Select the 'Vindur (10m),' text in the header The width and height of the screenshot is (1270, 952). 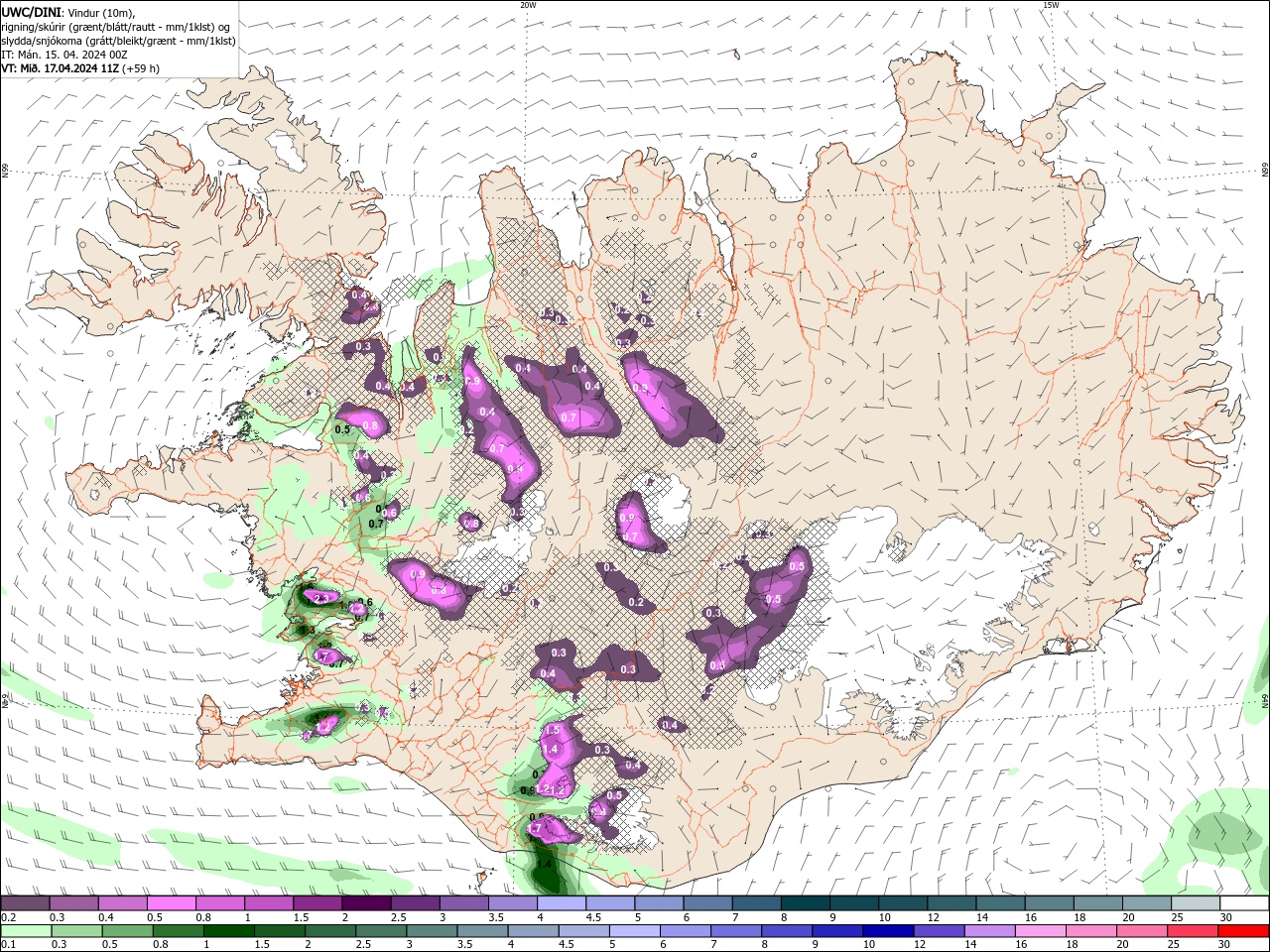tap(101, 12)
